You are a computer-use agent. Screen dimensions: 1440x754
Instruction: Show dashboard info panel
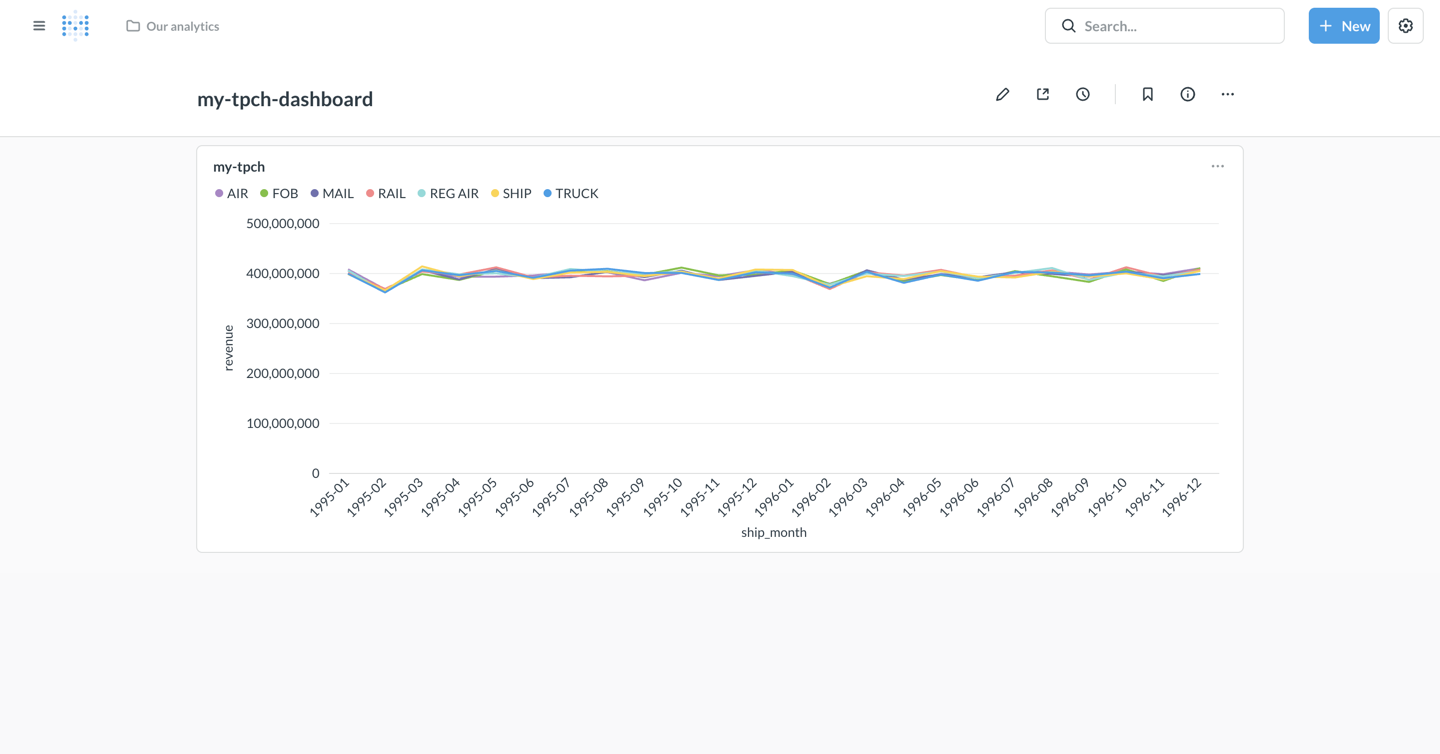point(1187,94)
